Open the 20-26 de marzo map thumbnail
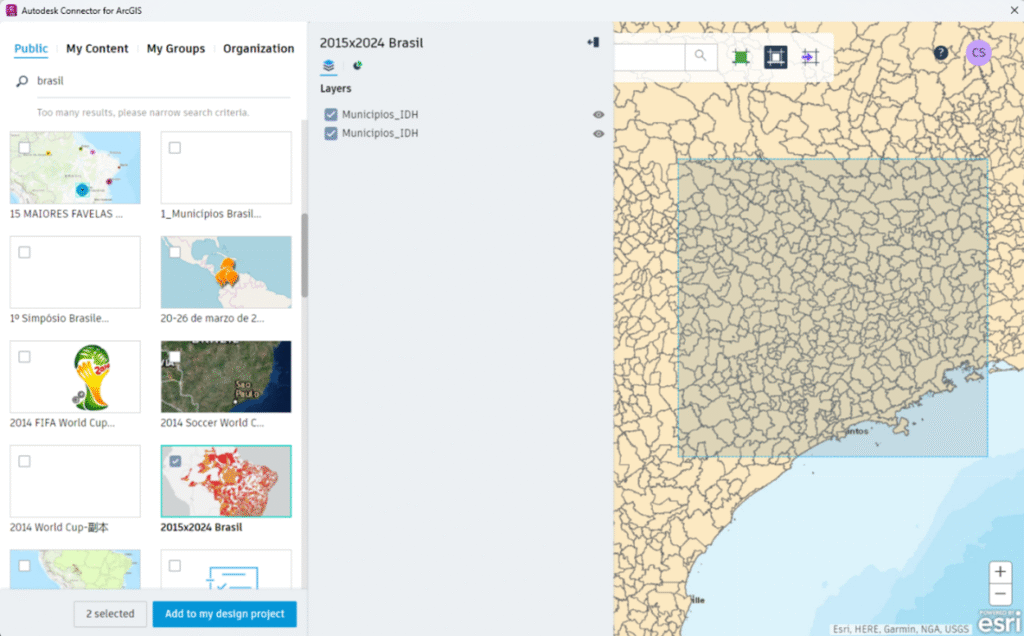1024x636 pixels. click(x=226, y=272)
